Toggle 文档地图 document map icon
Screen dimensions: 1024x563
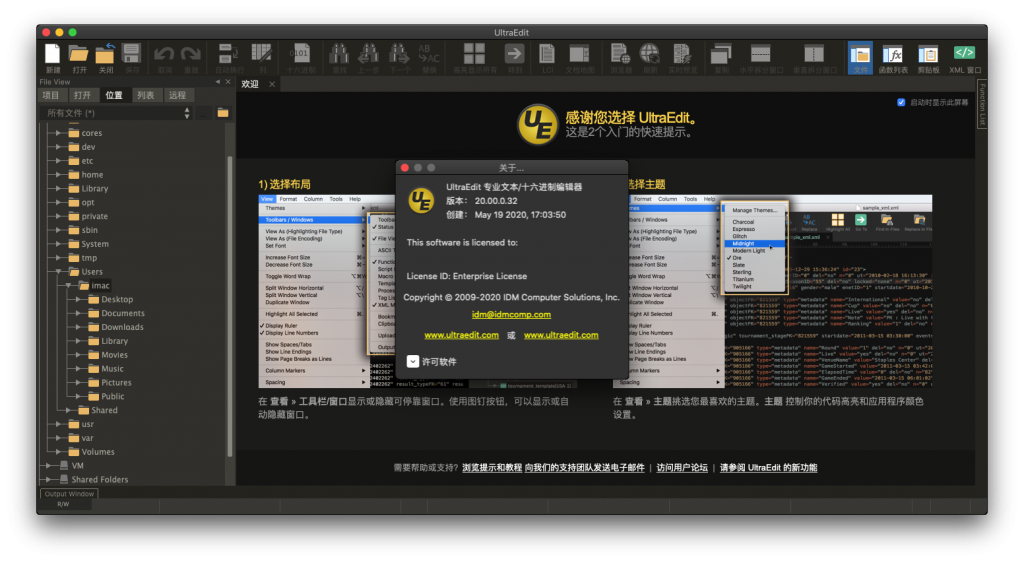pyautogui.click(x=579, y=54)
